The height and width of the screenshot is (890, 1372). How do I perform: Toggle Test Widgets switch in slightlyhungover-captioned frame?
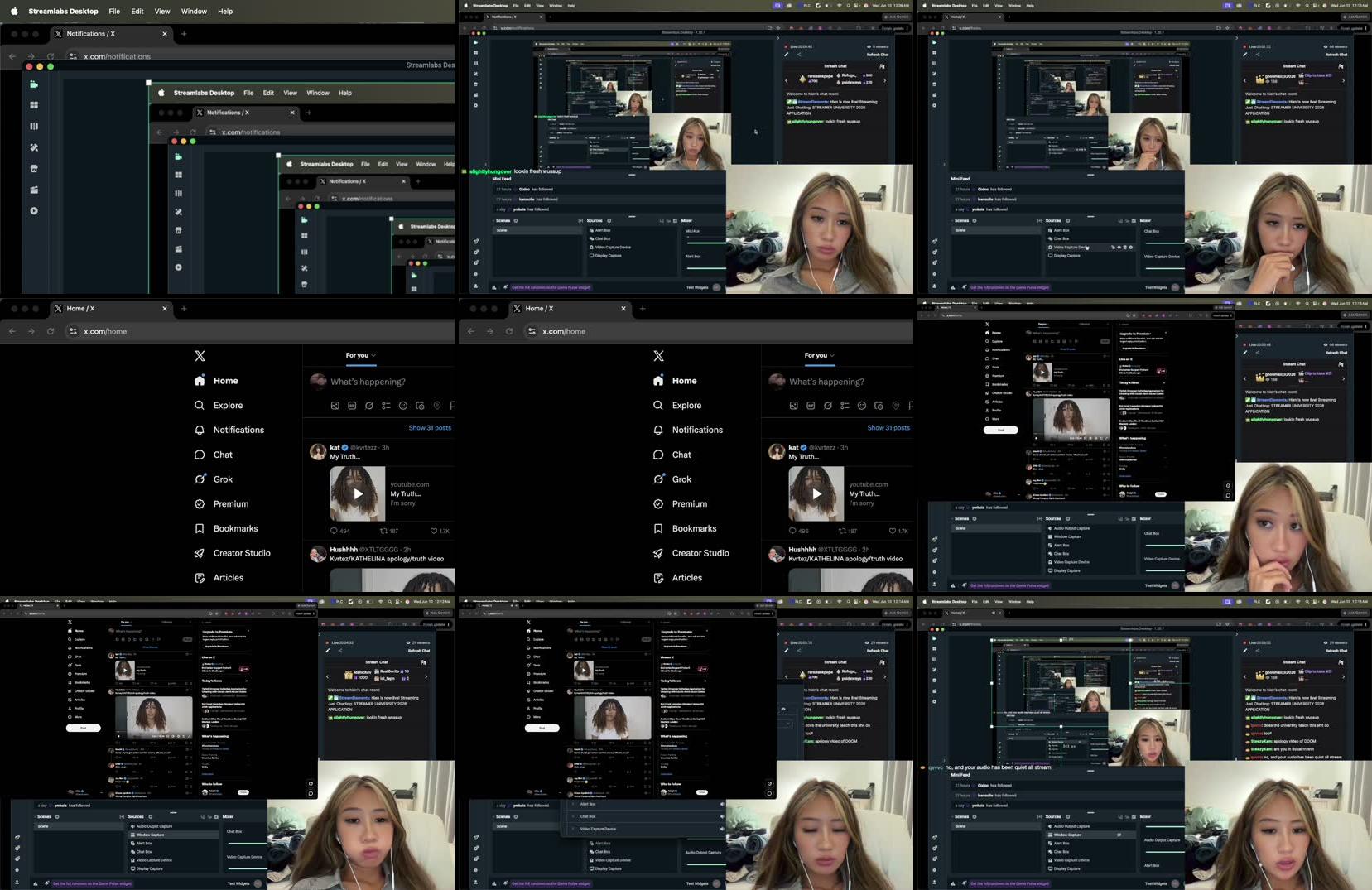click(716, 287)
